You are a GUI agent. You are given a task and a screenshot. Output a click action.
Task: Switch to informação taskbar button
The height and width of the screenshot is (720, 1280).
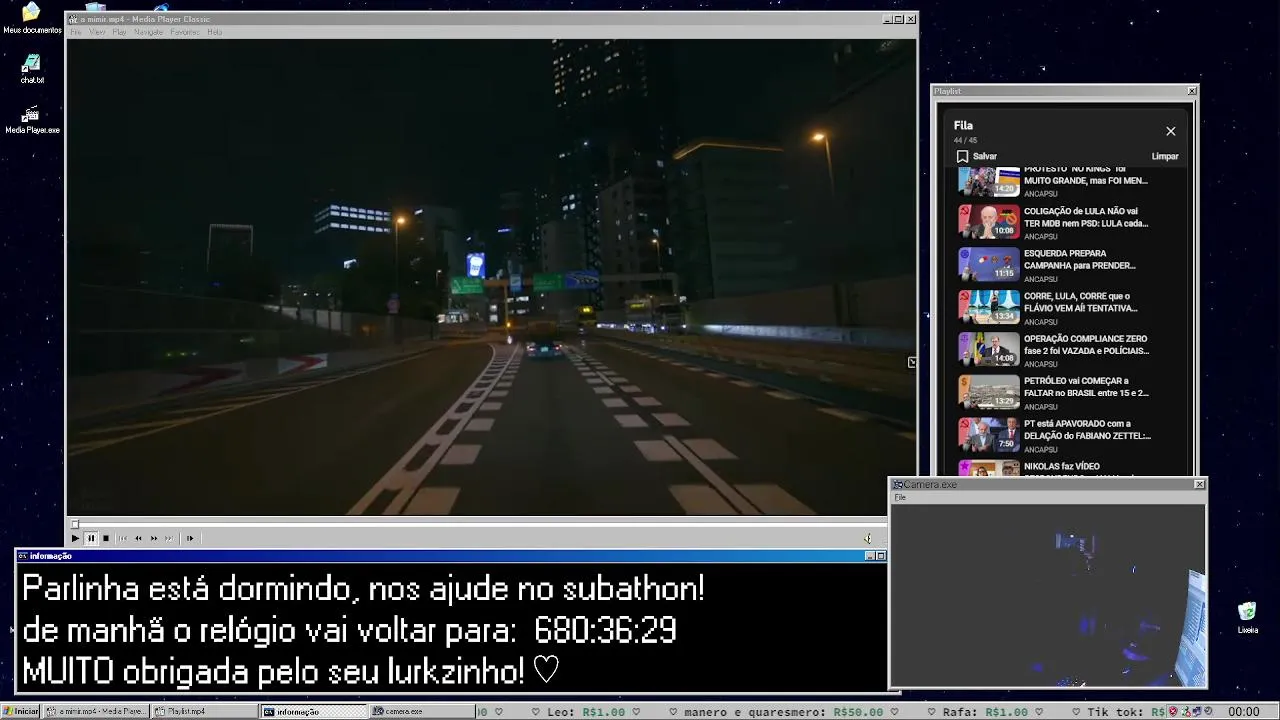coord(313,711)
